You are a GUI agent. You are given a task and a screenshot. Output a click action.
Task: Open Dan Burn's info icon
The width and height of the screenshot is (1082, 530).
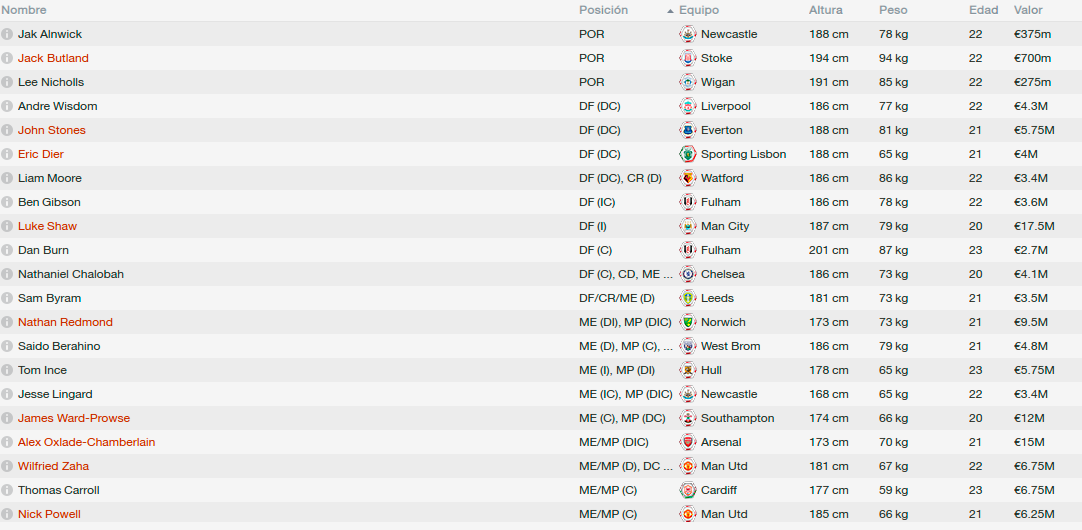(7, 250)
